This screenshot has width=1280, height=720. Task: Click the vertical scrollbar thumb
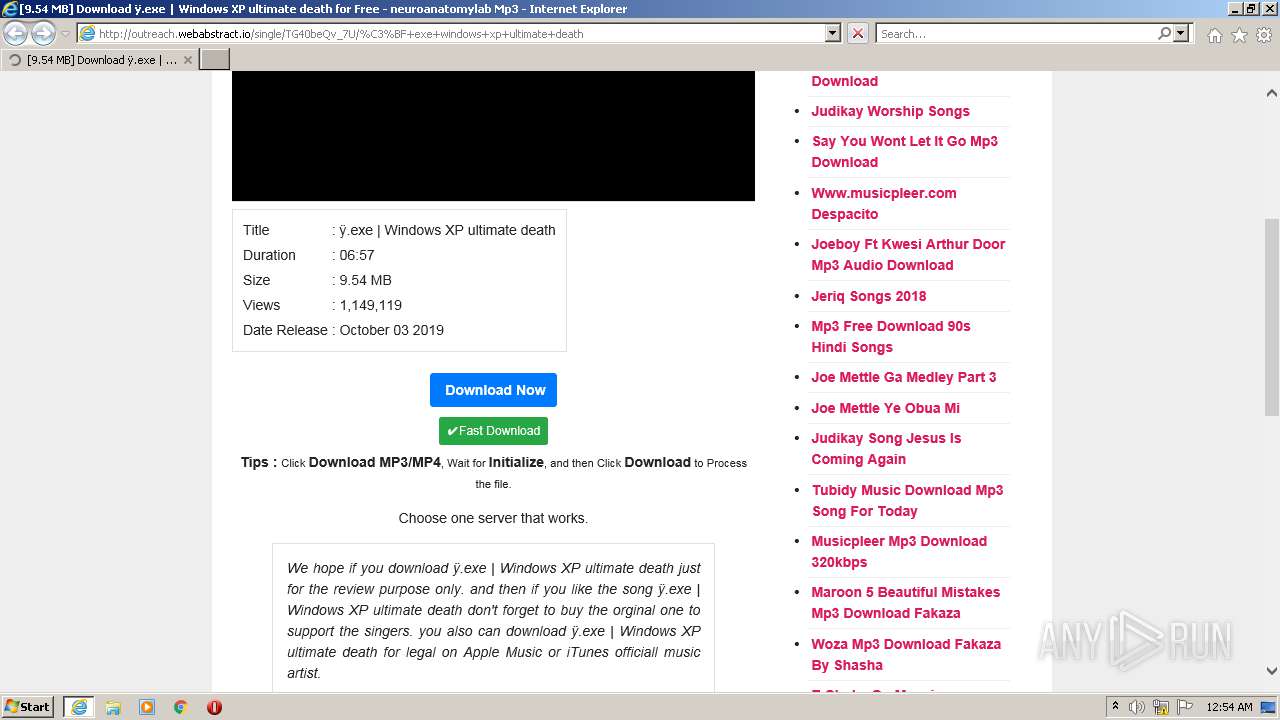tap(1271, 316)
